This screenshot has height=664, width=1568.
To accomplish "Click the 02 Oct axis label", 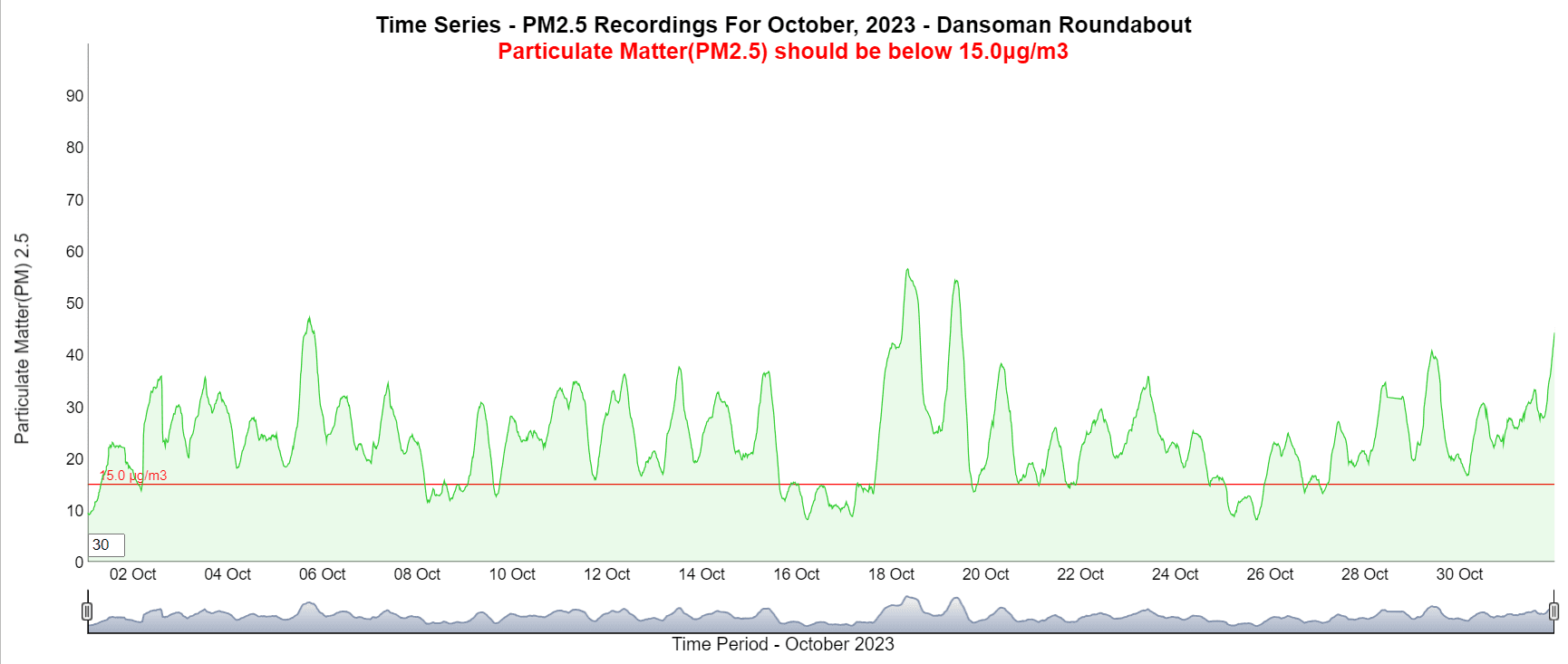I will 132,574.
